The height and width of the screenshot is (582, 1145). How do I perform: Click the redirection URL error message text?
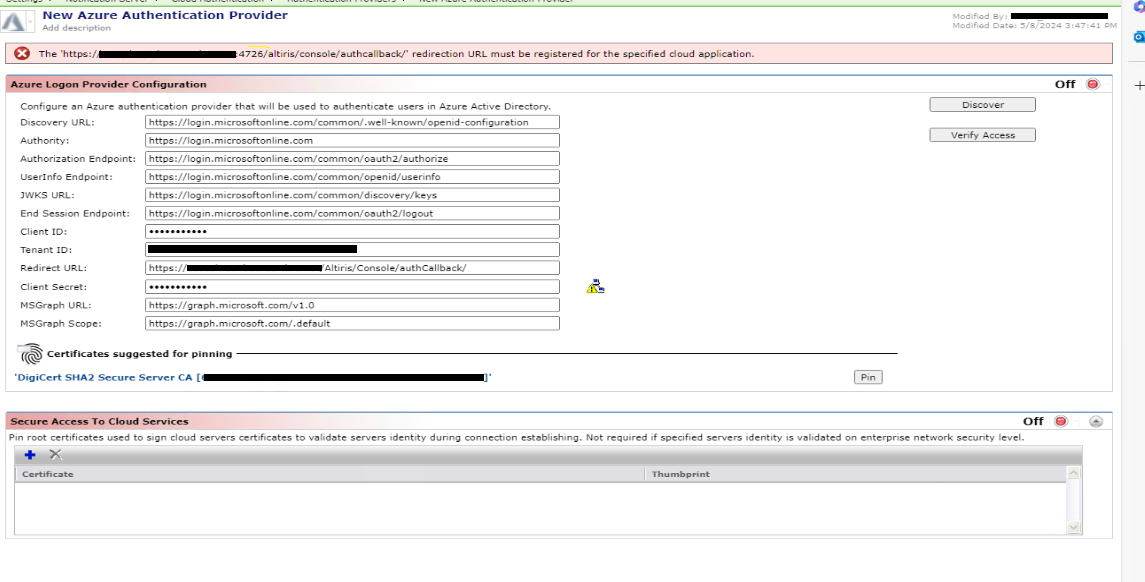[396, 53]
